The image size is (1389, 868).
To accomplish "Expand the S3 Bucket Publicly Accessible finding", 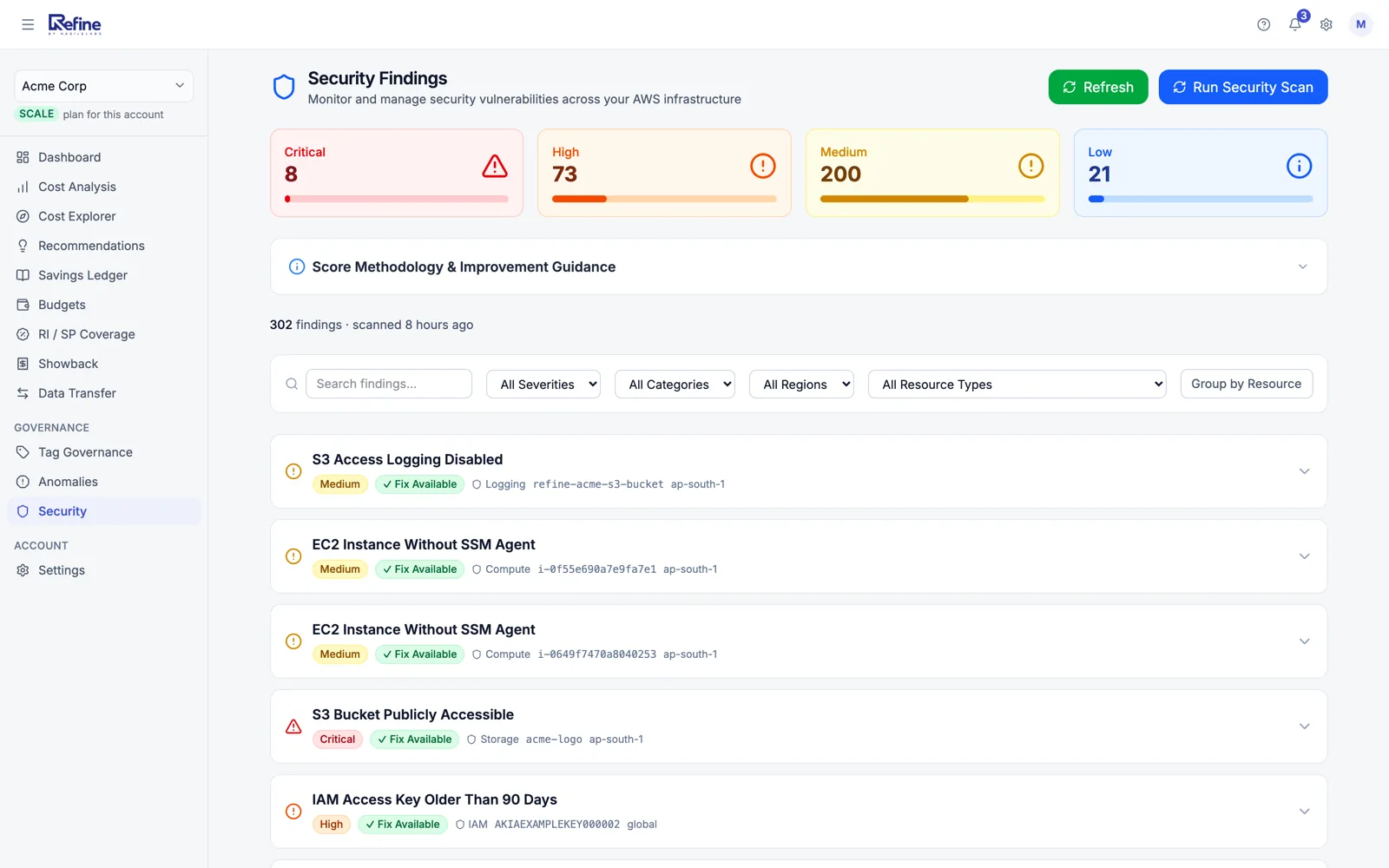I will (x=1304, y=727).
